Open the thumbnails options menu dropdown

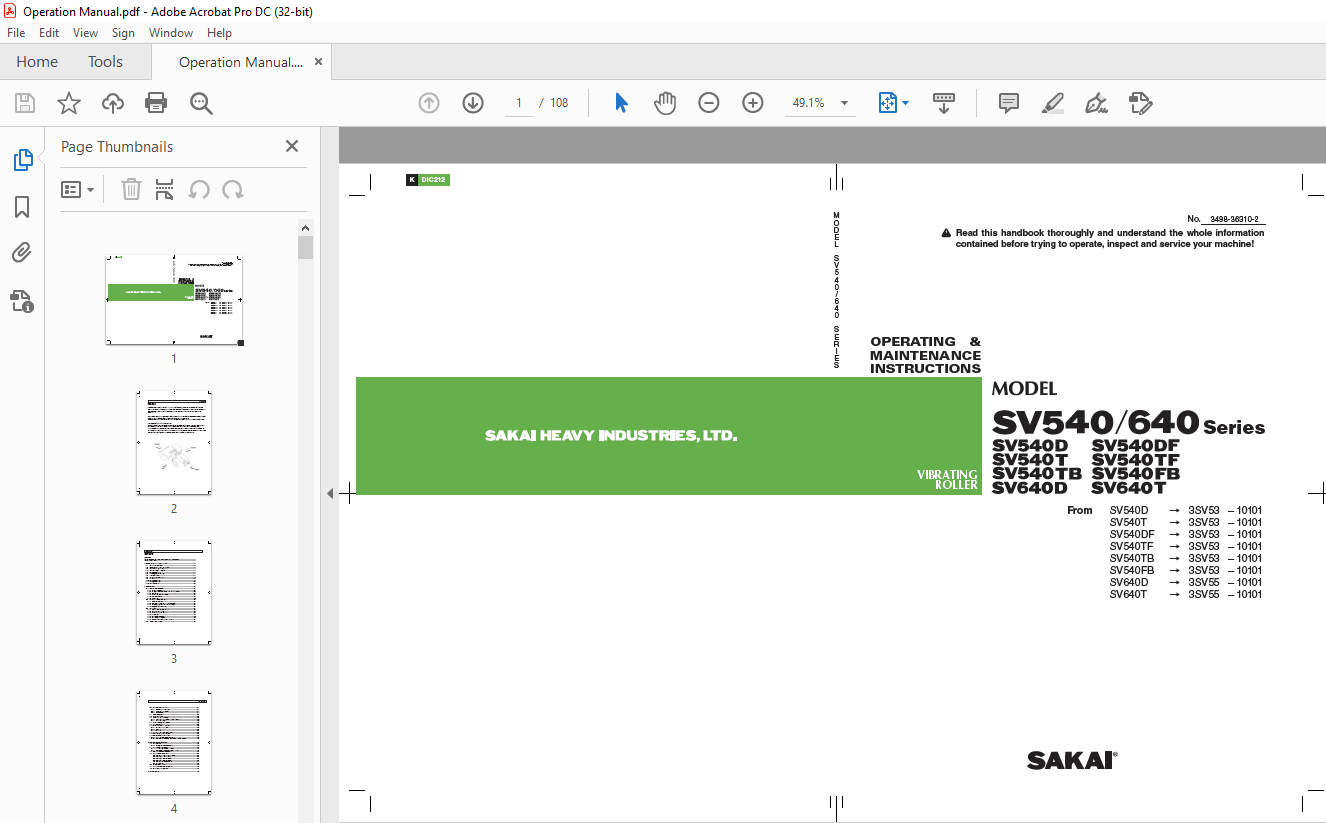[x=78, y=190]
